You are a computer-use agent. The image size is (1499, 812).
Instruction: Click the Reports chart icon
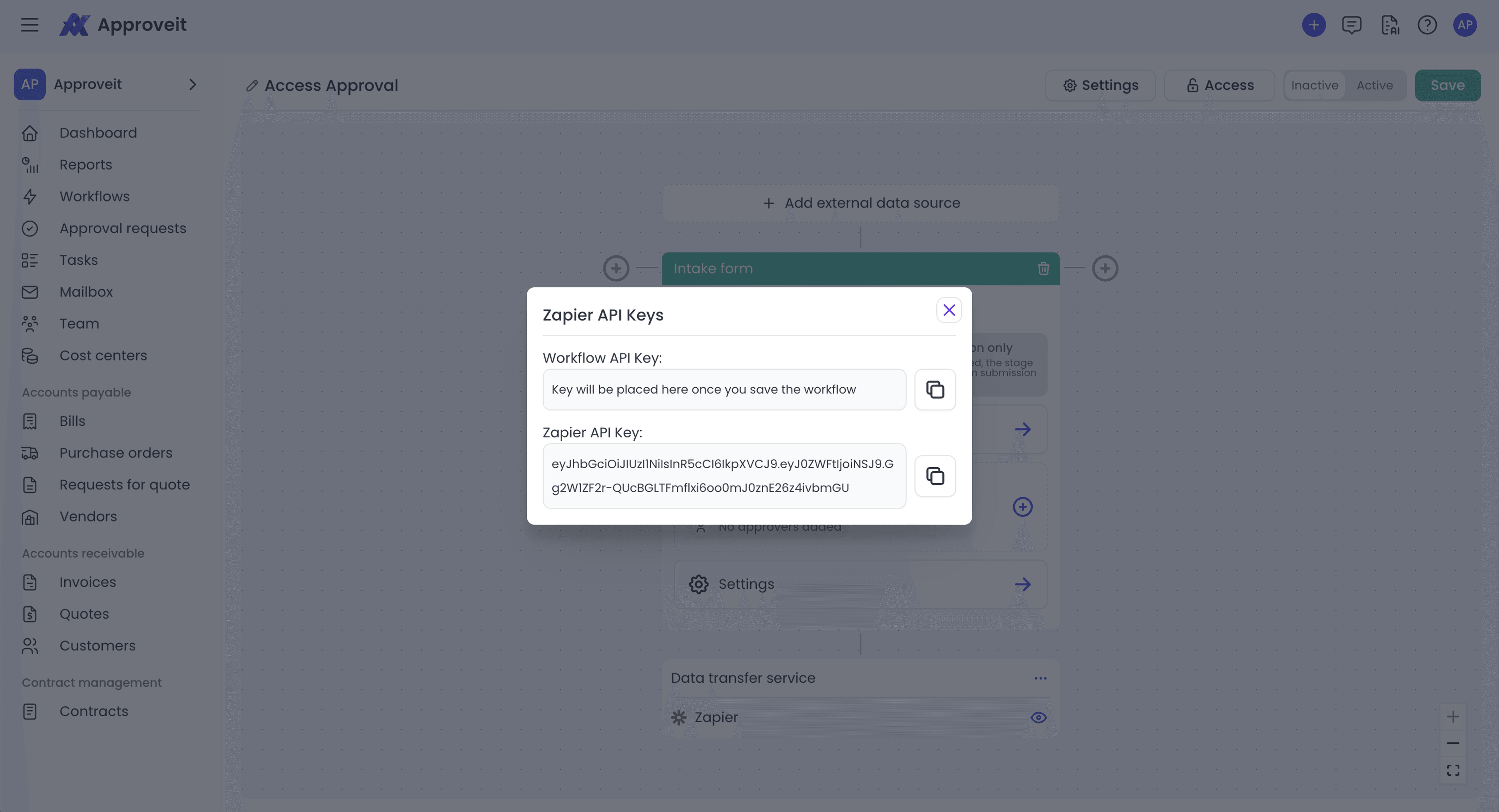30,165
